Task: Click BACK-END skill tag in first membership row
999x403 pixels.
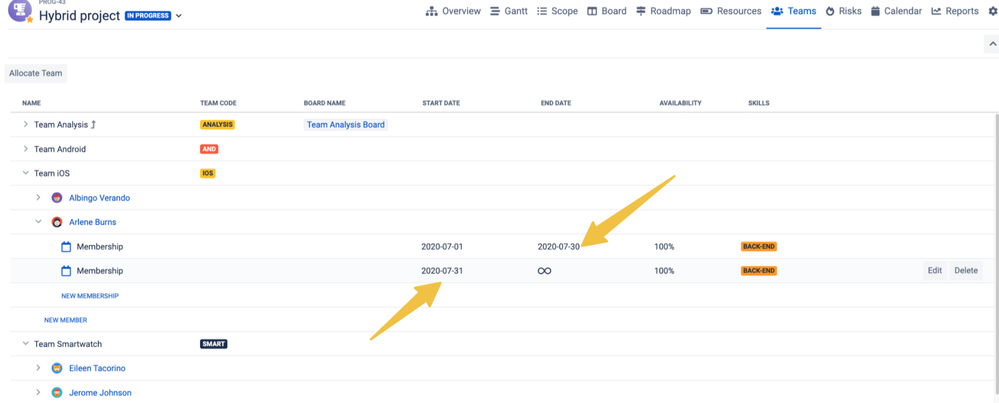Action: point(759,246)
